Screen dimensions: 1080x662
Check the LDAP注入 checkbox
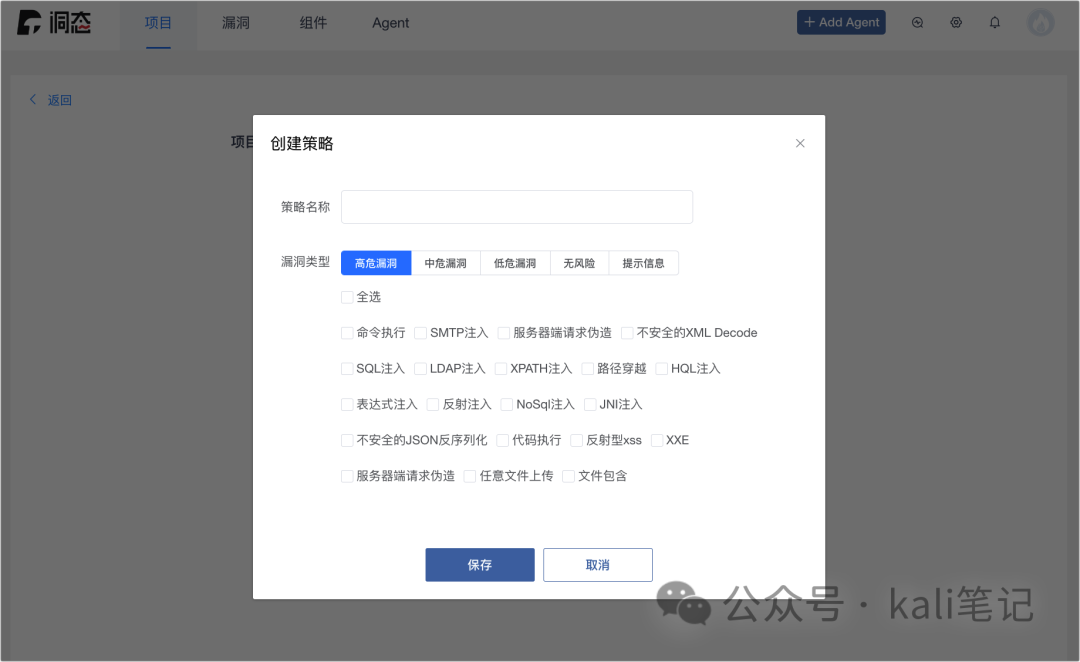(420, 369)
